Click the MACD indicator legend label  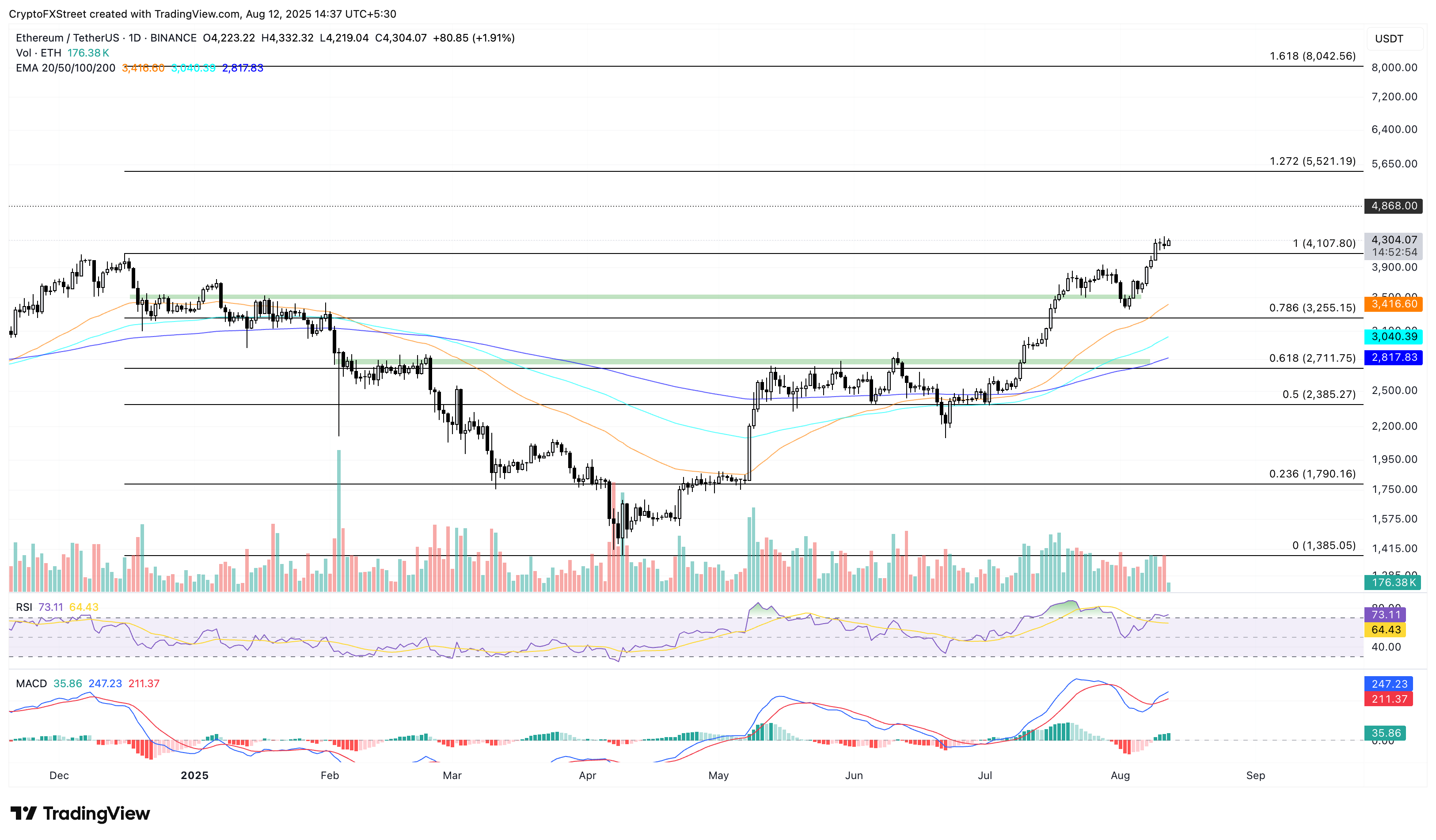click(x=31, y=683)
